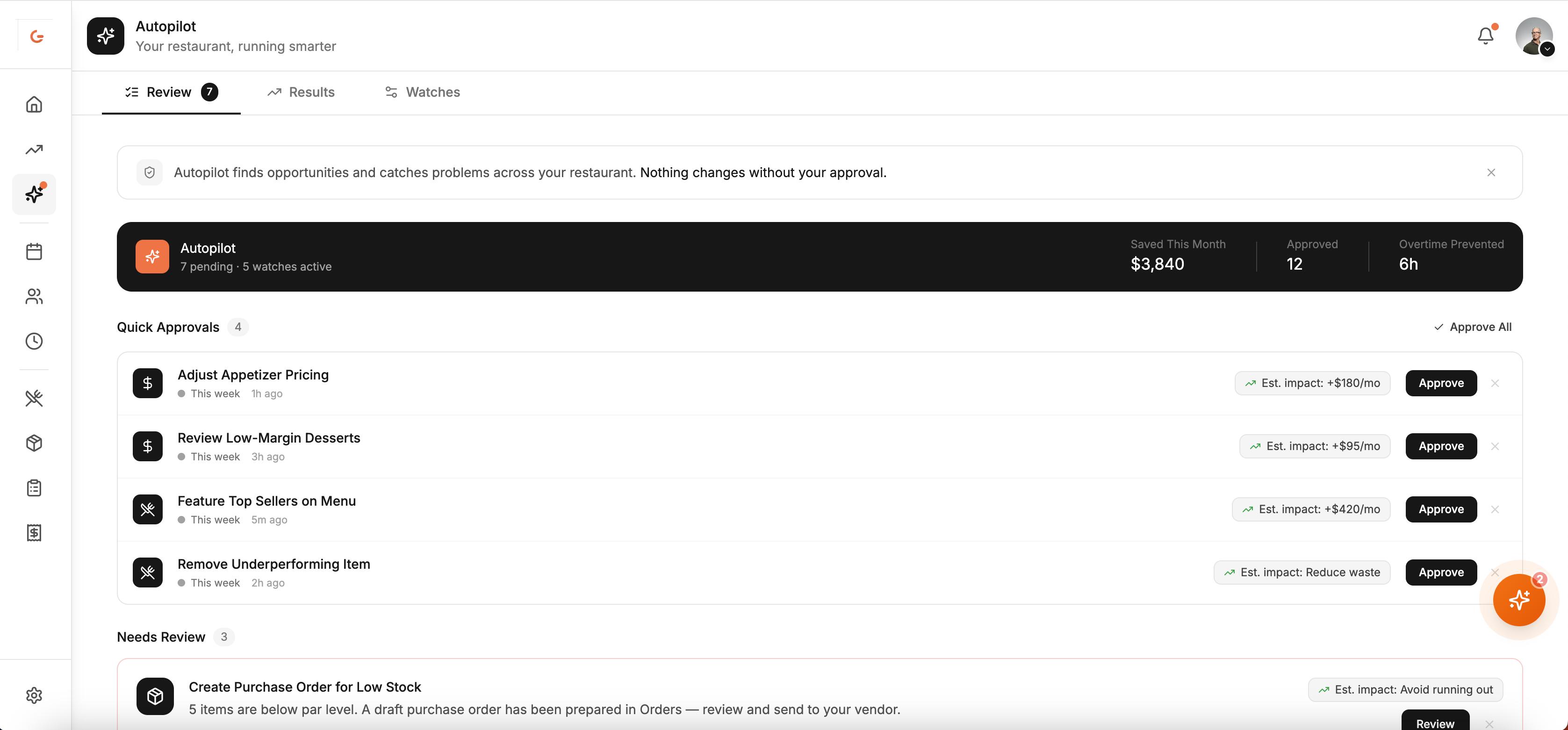Screen dimensions: 1568x730
Task: Open the floating orange Autopilot assistant button
Action: tap(1519, 600)
